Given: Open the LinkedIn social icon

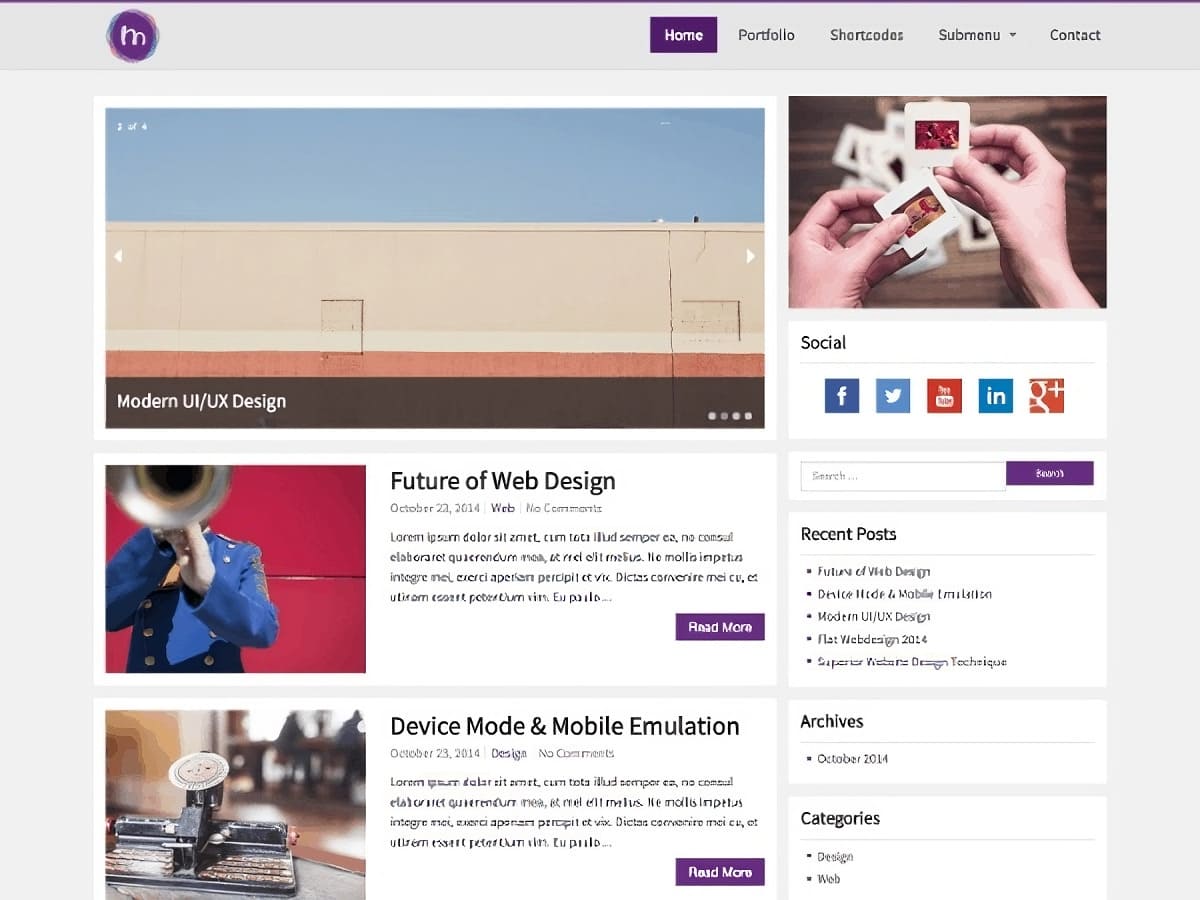Looking at the screenshot, I should click(996, 396).
